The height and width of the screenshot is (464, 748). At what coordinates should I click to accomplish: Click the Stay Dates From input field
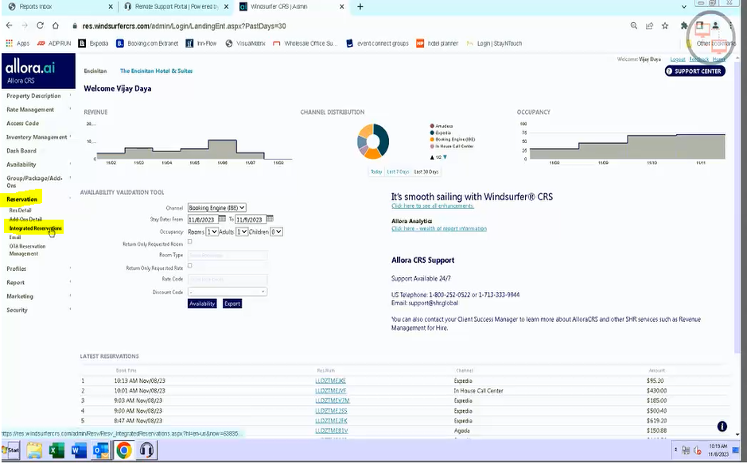click(203, 219)
